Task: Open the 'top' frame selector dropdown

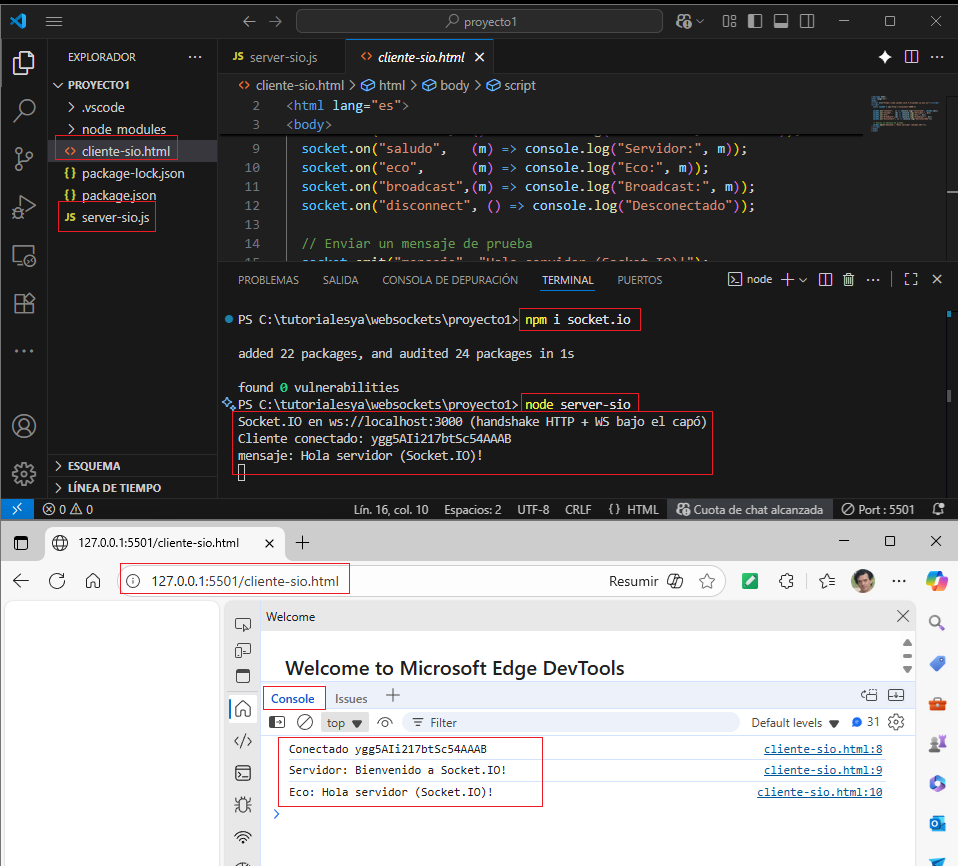Action: pos(344,722)
